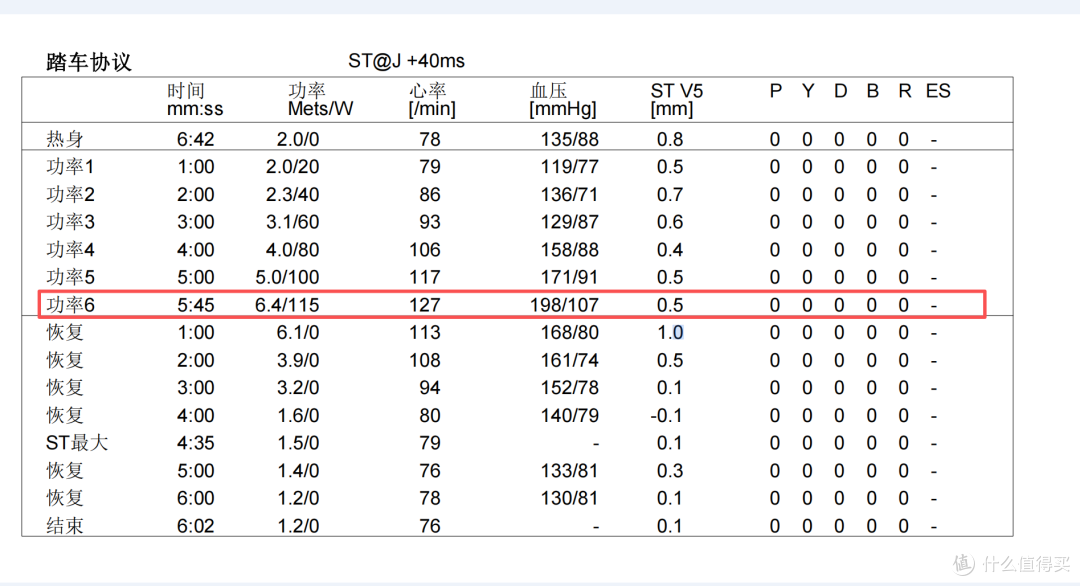1080x586 pixels.
Task: Click the time value 4:35
Action: 196,443
